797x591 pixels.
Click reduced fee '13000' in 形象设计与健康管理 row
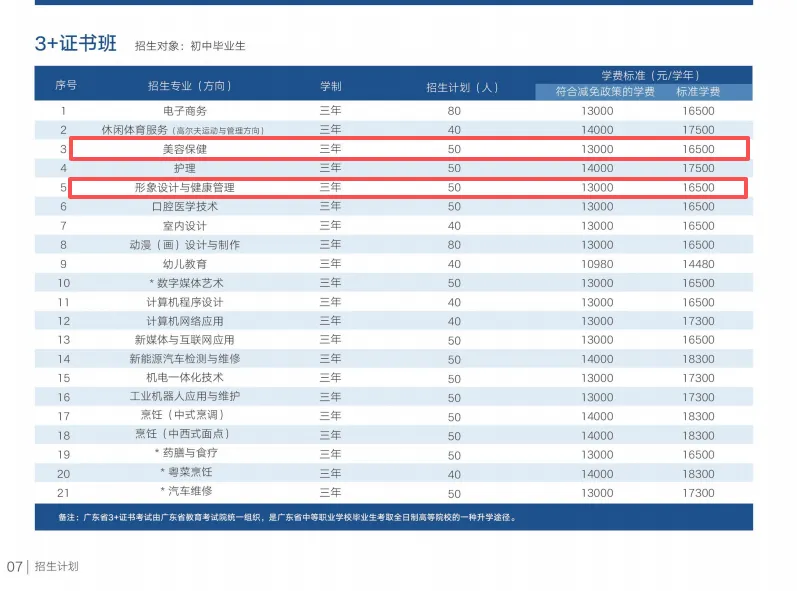pyautogui.click(x=597, y=188)
